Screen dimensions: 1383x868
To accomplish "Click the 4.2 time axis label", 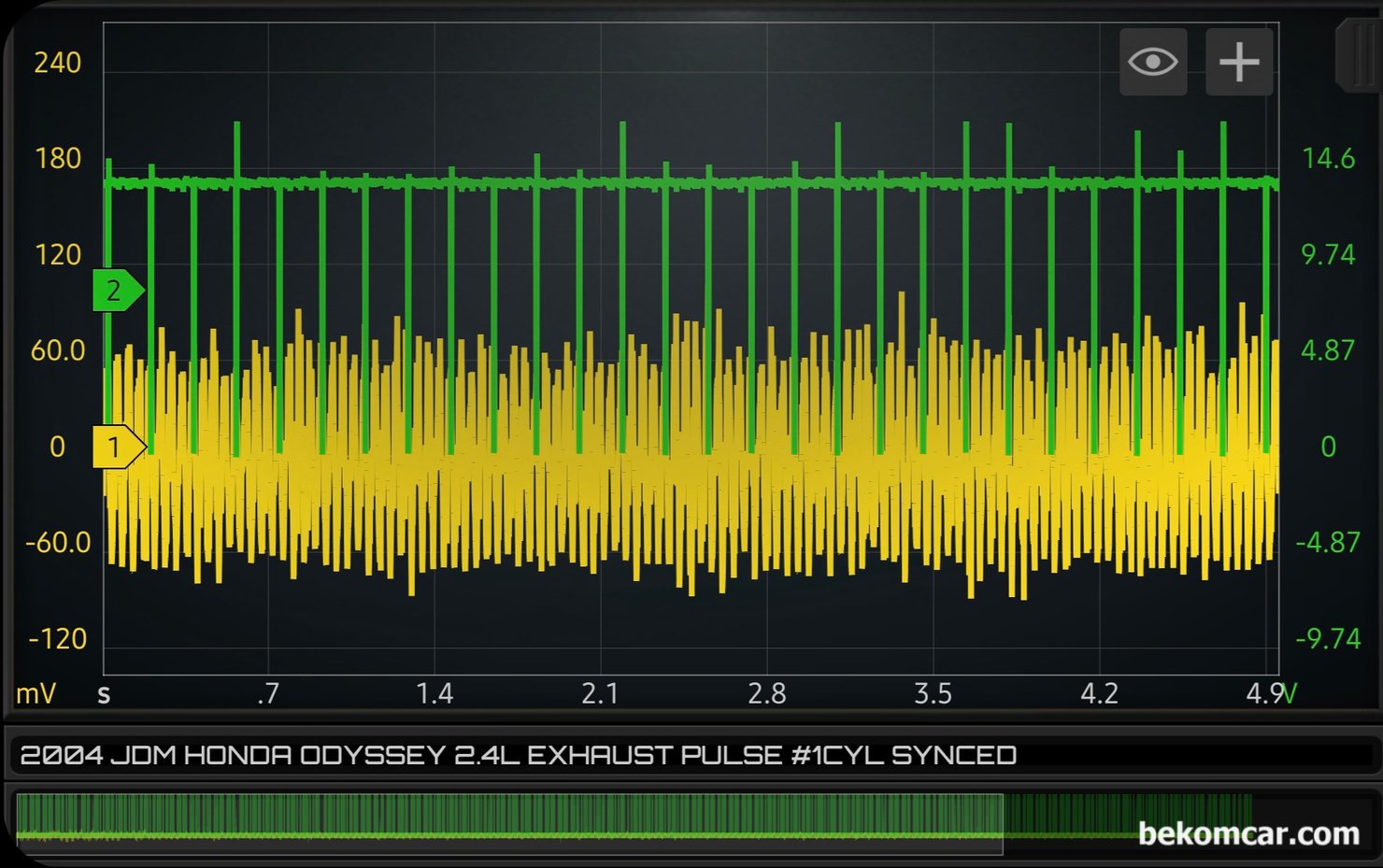I will pos(1099,694).
